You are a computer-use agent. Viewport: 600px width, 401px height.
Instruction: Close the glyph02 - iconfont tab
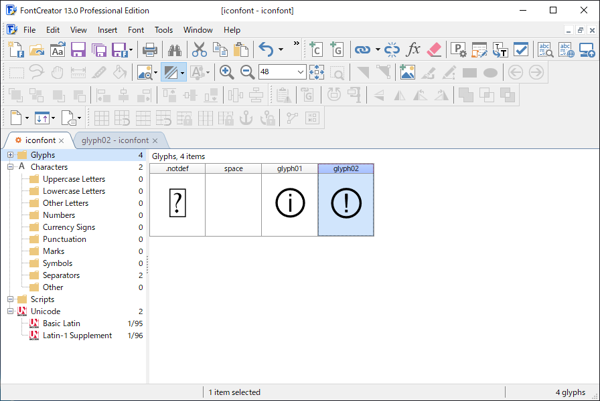coord(155,141)
